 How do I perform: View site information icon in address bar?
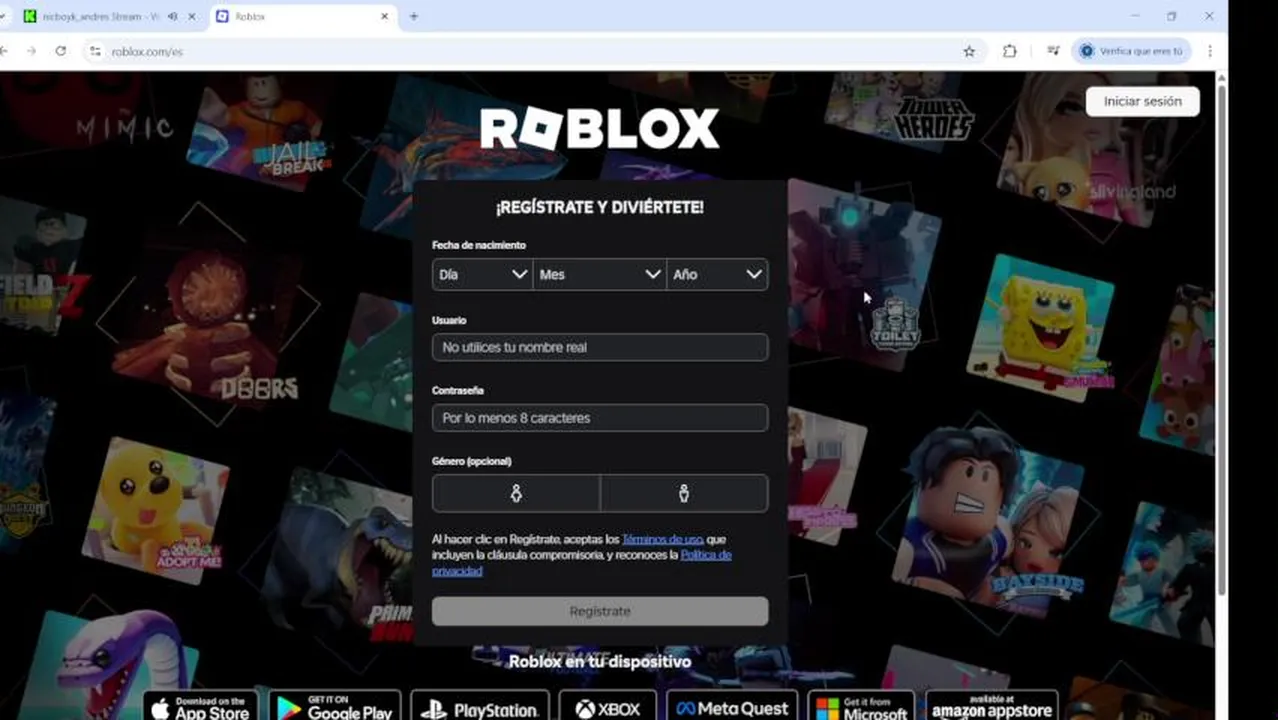point(95,51)
